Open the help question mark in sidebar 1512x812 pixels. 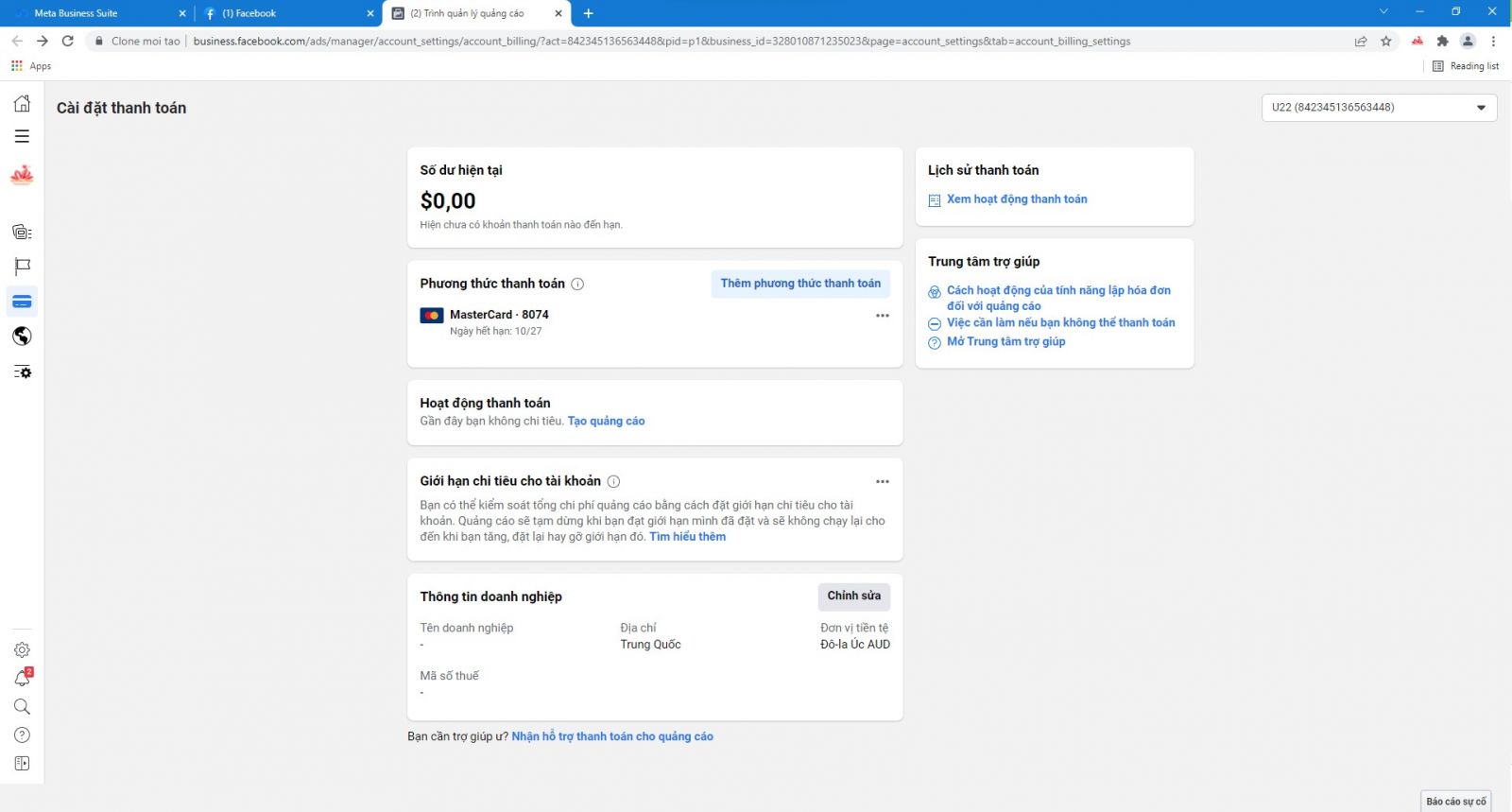click(x=22, y=734)
